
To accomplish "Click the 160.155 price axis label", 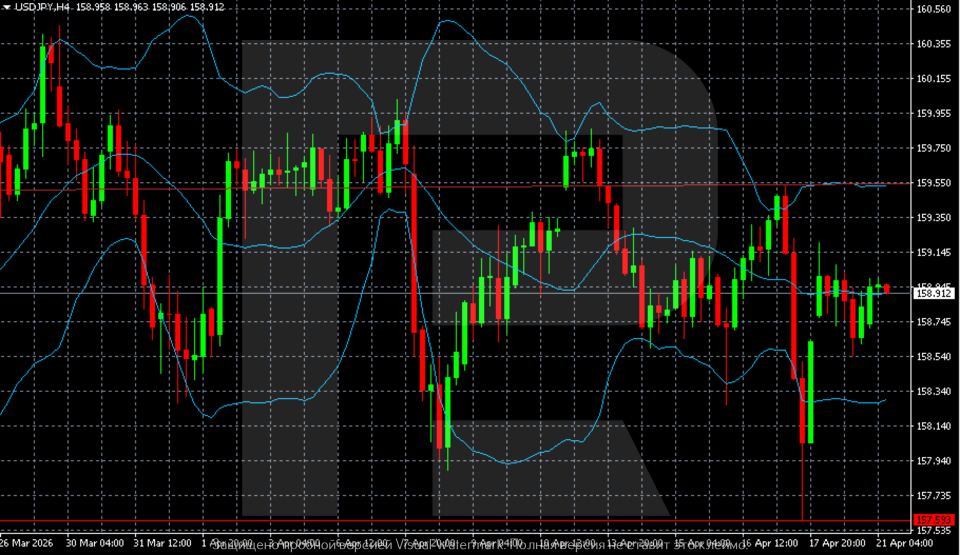I will click(934, 79).
